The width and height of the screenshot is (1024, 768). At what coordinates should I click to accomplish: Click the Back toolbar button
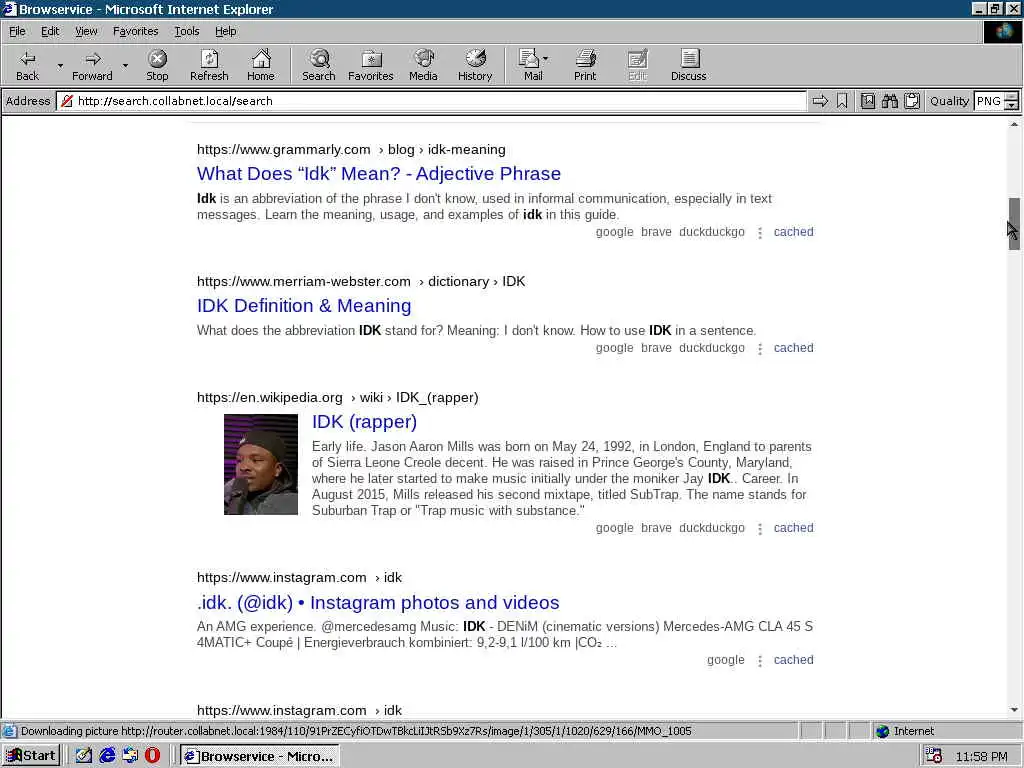point(27,65)
